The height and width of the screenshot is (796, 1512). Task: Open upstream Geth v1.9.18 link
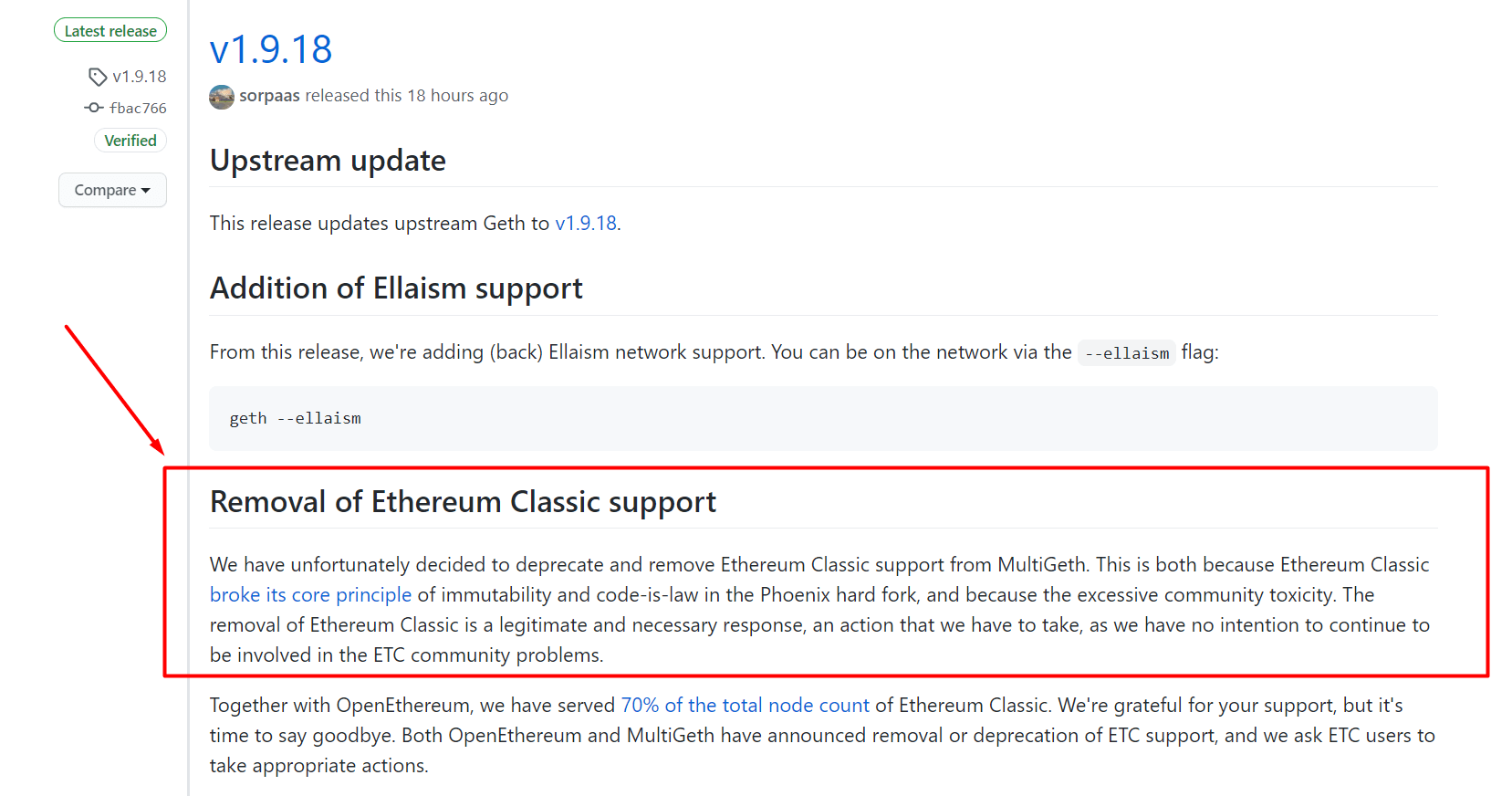[586, 224]
